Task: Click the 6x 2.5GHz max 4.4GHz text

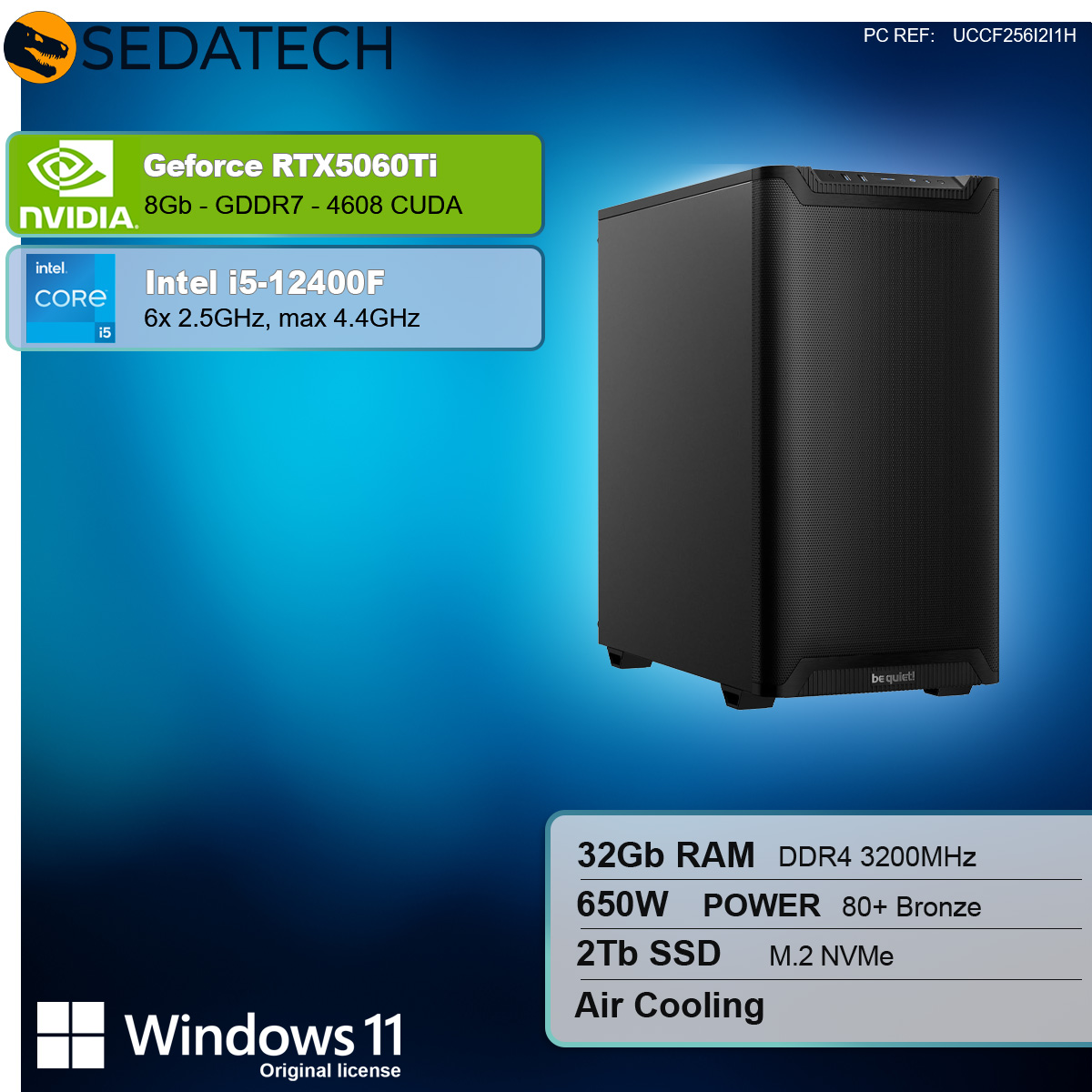Action: pos(282,318)
